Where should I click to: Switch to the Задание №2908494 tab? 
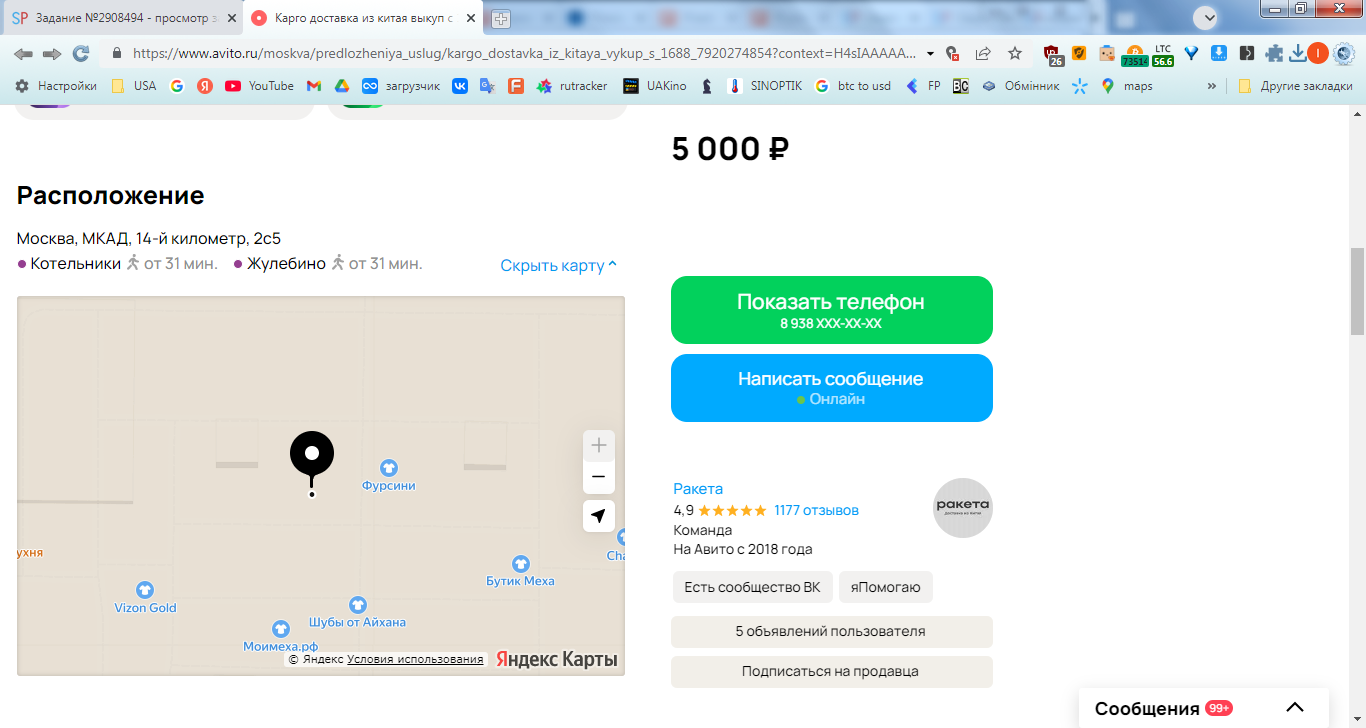click(124, 18)
